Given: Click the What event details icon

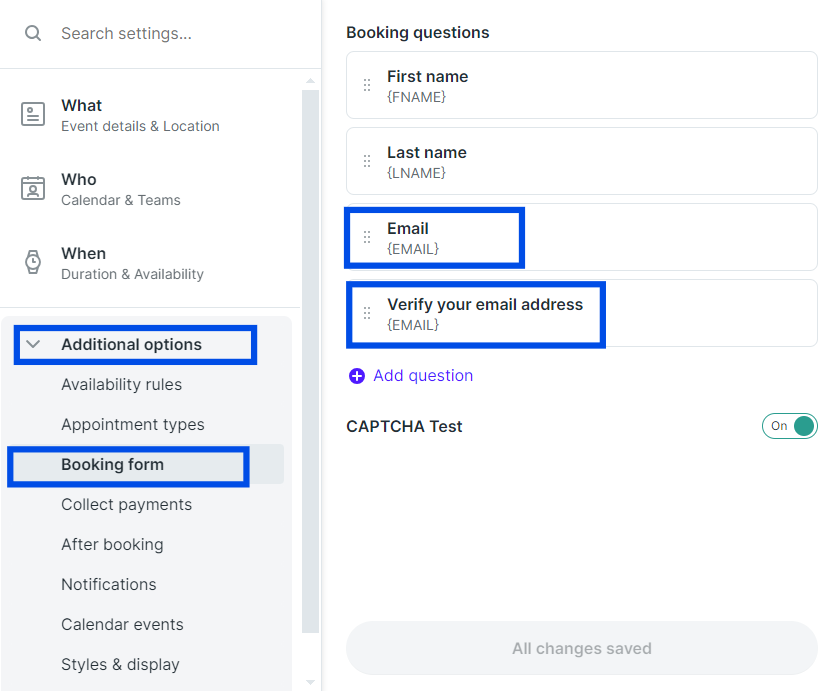Looking at the screenshot, I should (33, 114).
